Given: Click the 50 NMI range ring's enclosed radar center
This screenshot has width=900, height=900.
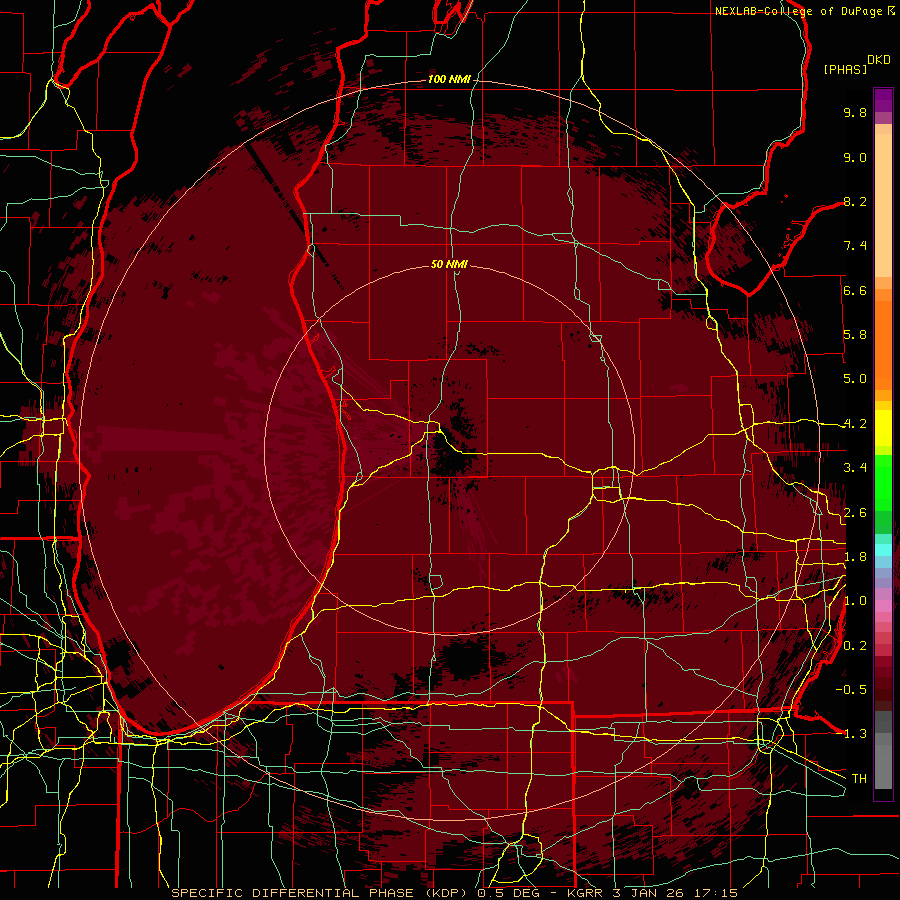Looking at the screenshot, I should click(x=449, y=449).
